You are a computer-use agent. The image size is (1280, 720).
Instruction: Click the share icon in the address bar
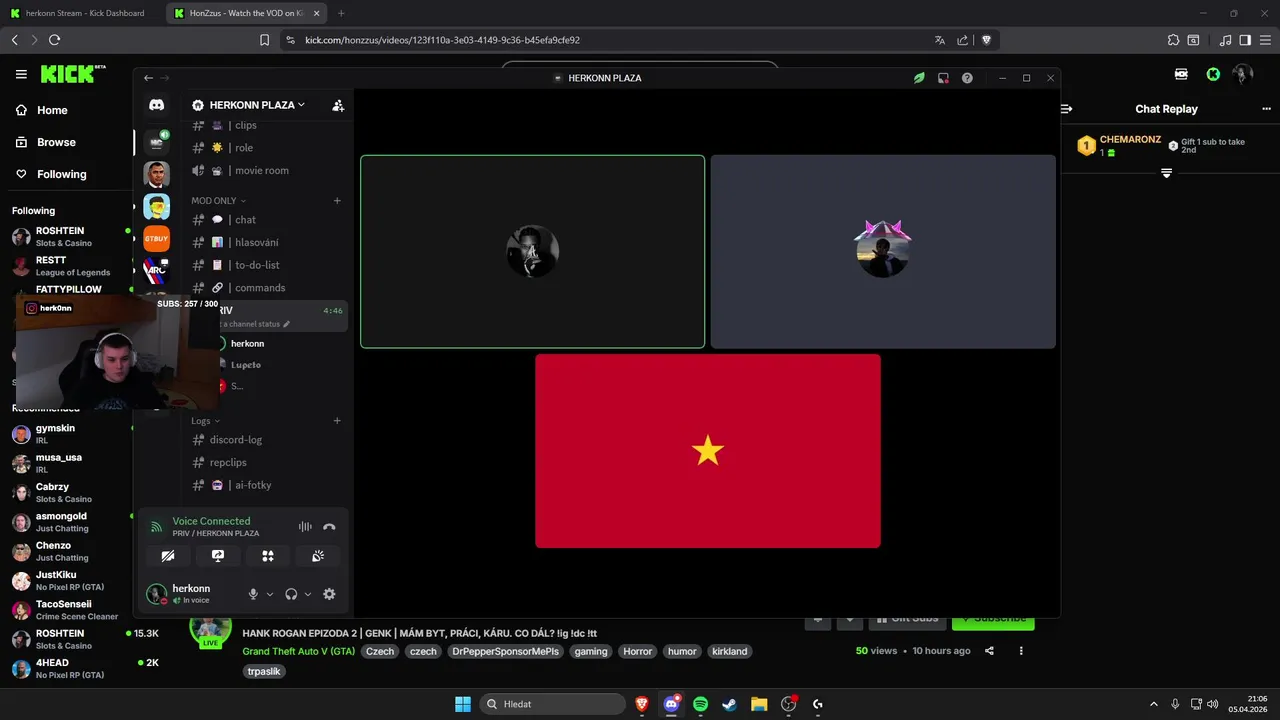click(x=962, y=40)
